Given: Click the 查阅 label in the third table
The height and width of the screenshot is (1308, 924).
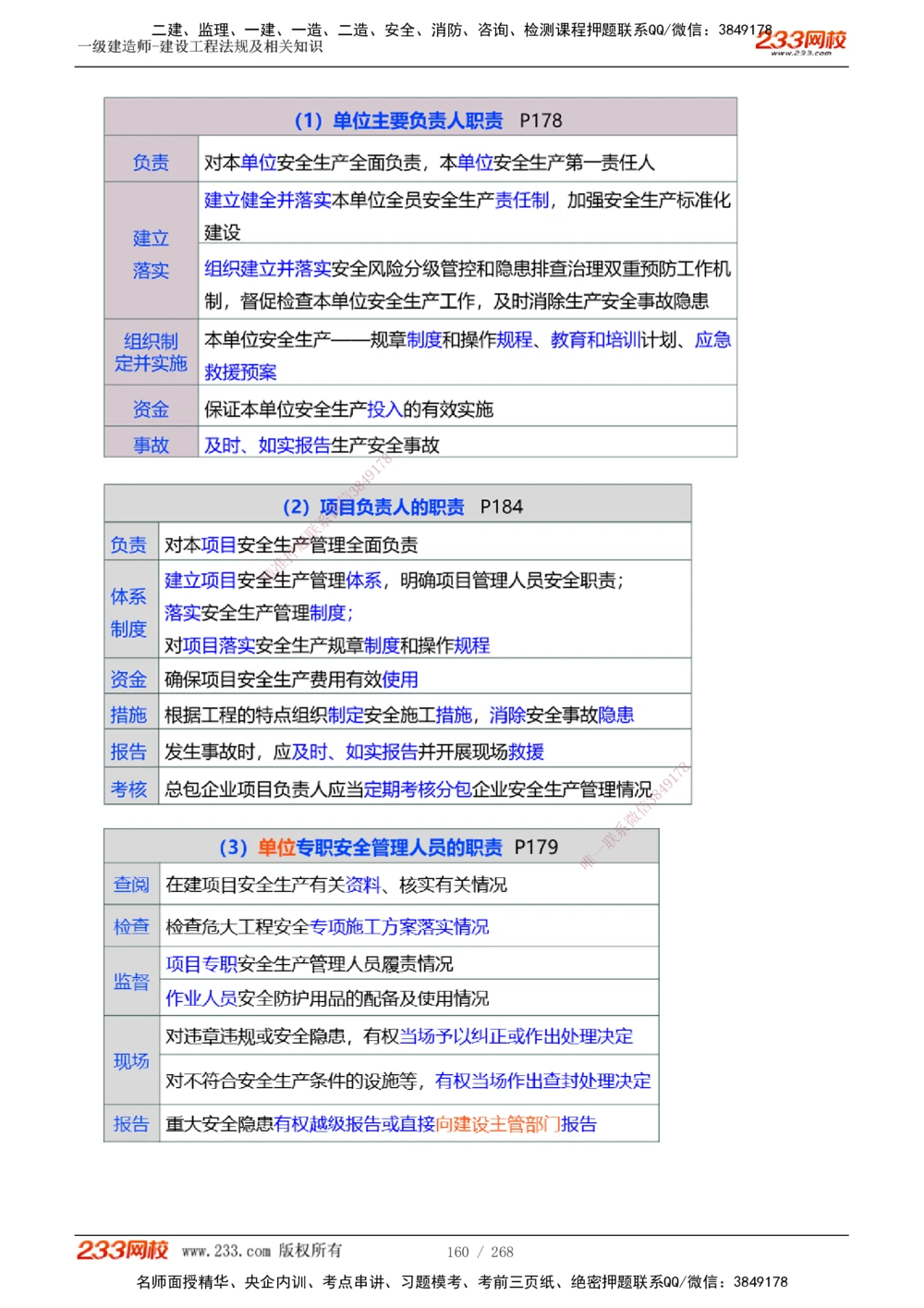Looking at the screenshot, I should click(131, 885).
